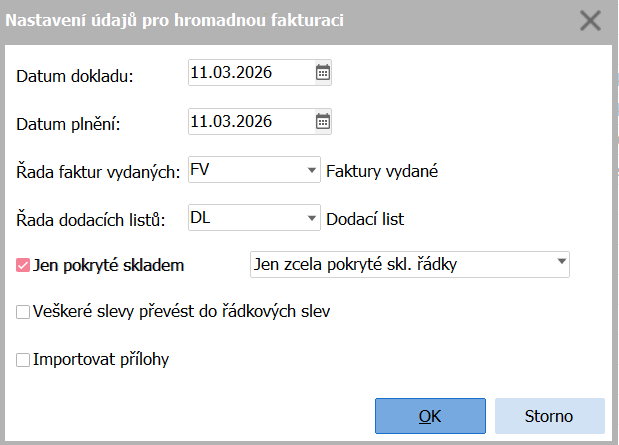This screenshot has width=619, height=445.
Task: Check the Importovat přílohy option
Action: (x=24, y=359)
